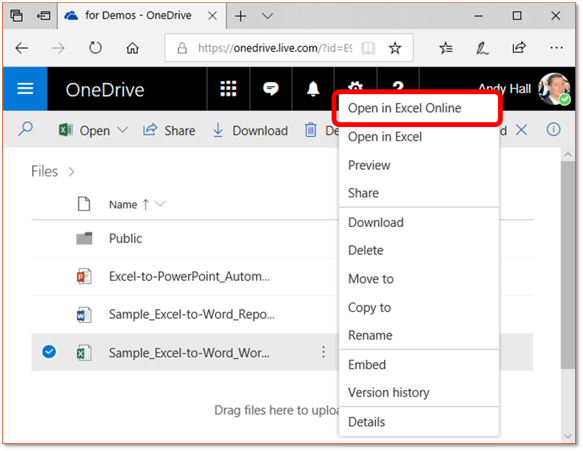Click the Public folder icon
Image resolution: width=583 pixels, height=451 pixels.
[x=84, y=238]
